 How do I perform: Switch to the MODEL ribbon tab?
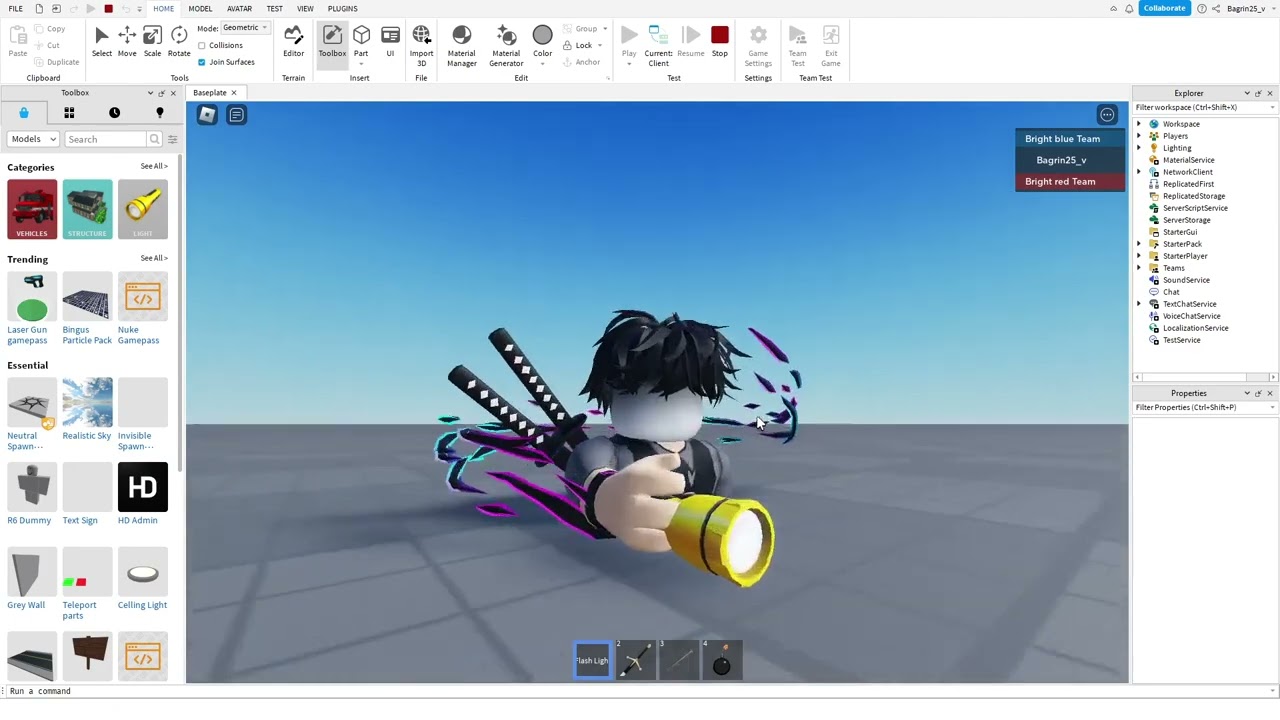(200, 8)
